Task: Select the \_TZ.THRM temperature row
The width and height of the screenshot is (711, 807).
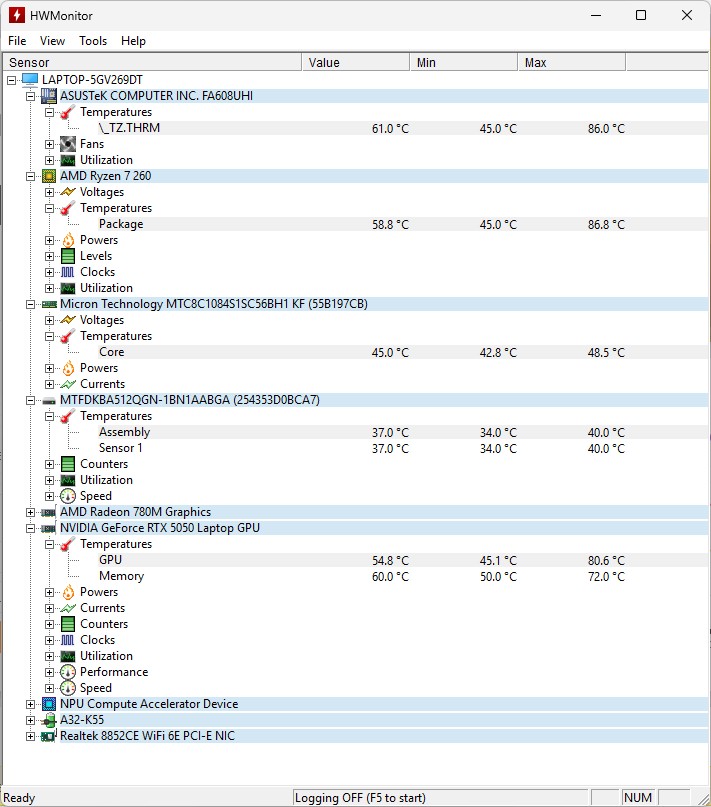Action: coord(403,128)
